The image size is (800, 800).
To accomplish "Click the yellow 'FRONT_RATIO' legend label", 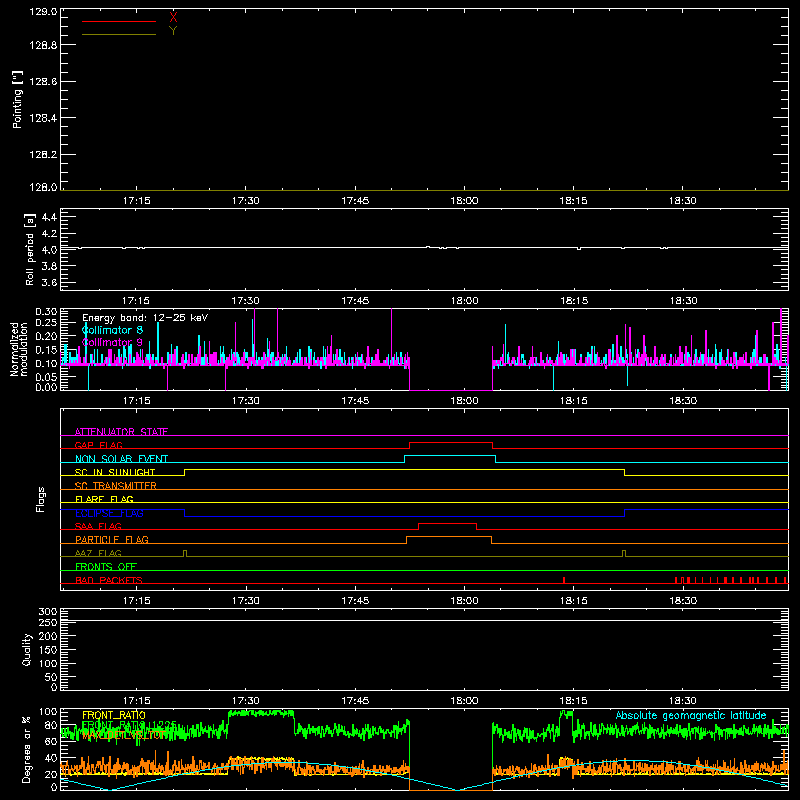I will (x=114, y=715).
